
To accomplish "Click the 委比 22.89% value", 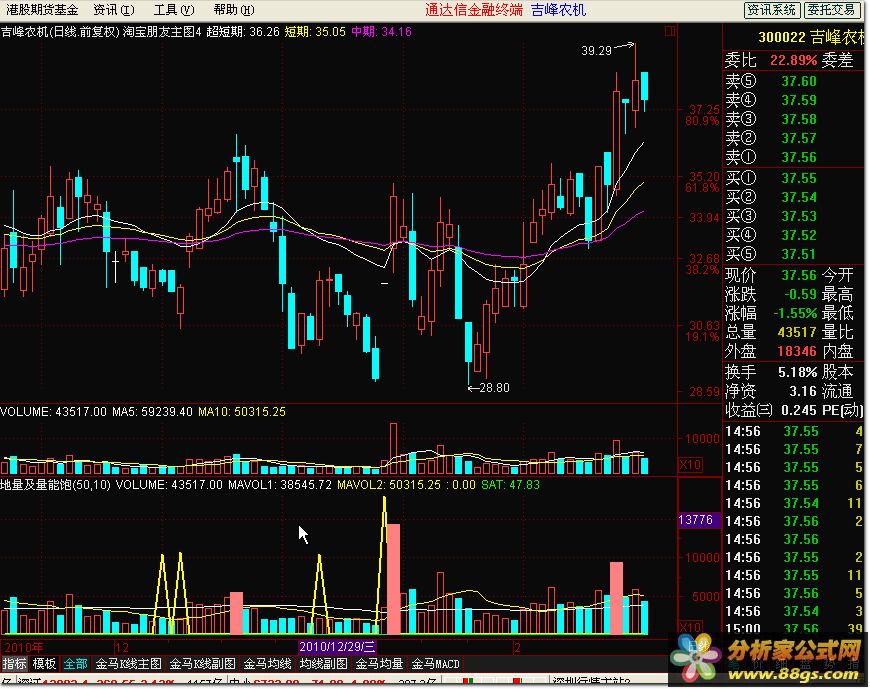I will [x=793, y=60].
